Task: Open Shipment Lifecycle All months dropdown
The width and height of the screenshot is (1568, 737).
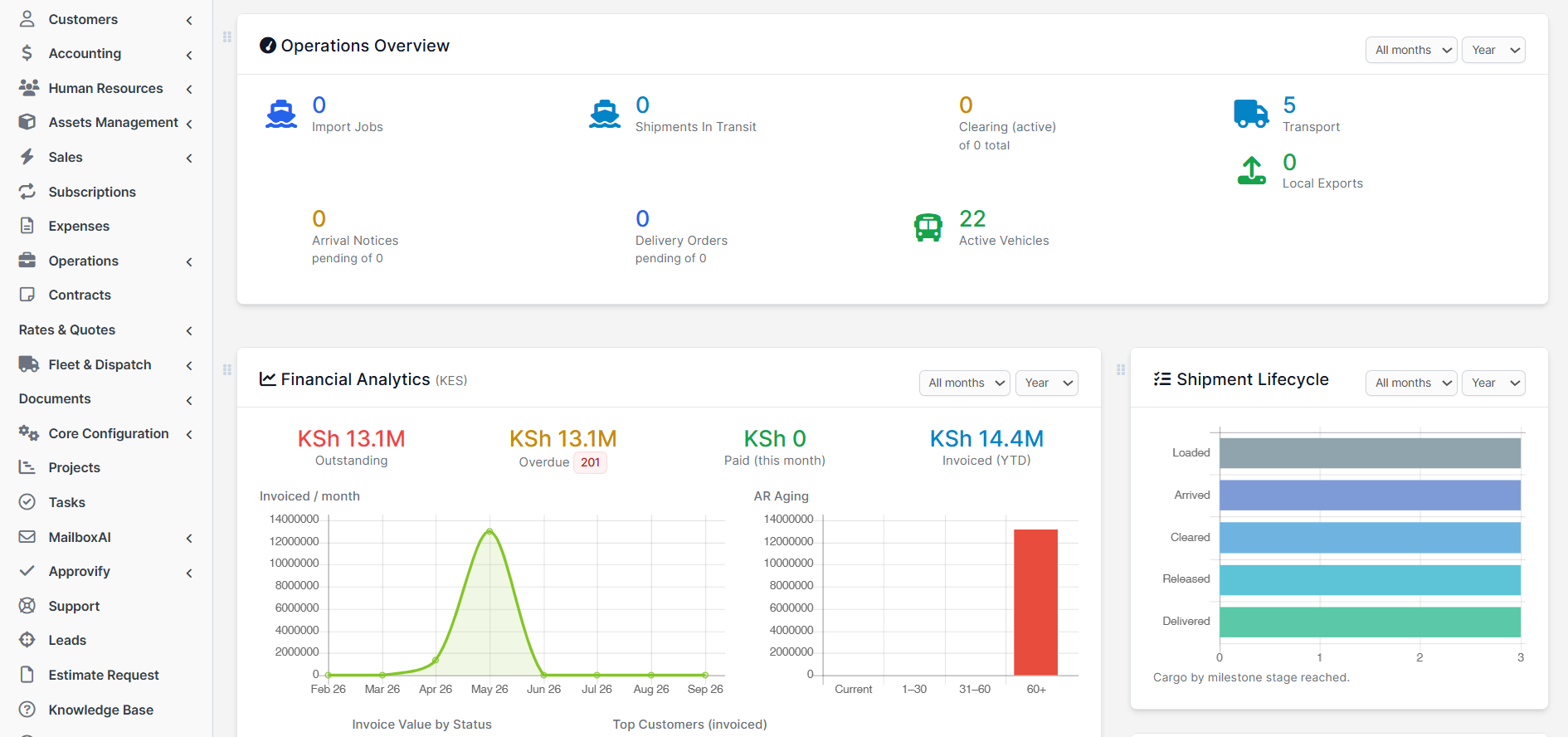Action: click(1411, 383)
